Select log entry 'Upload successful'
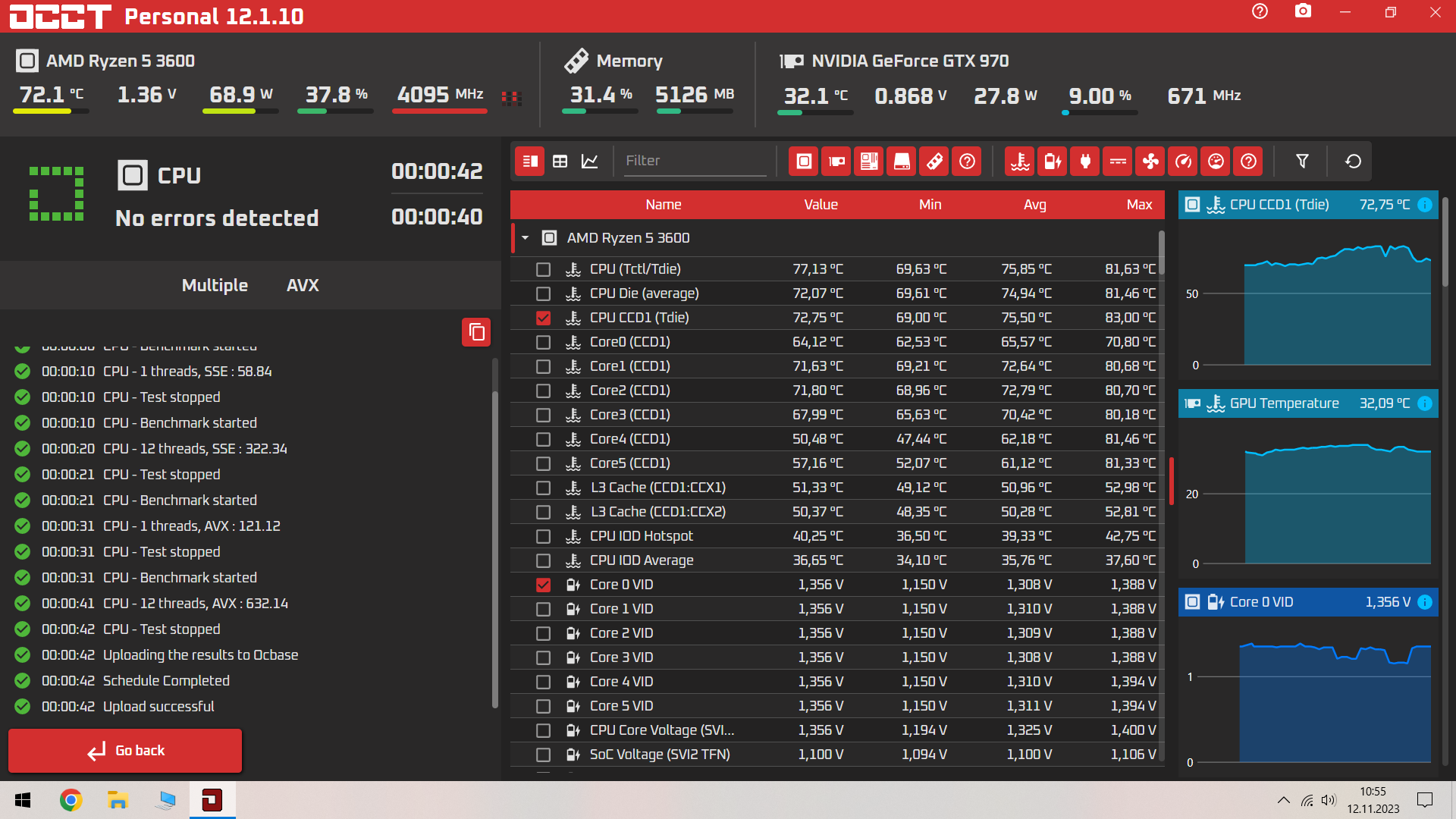 158,707
